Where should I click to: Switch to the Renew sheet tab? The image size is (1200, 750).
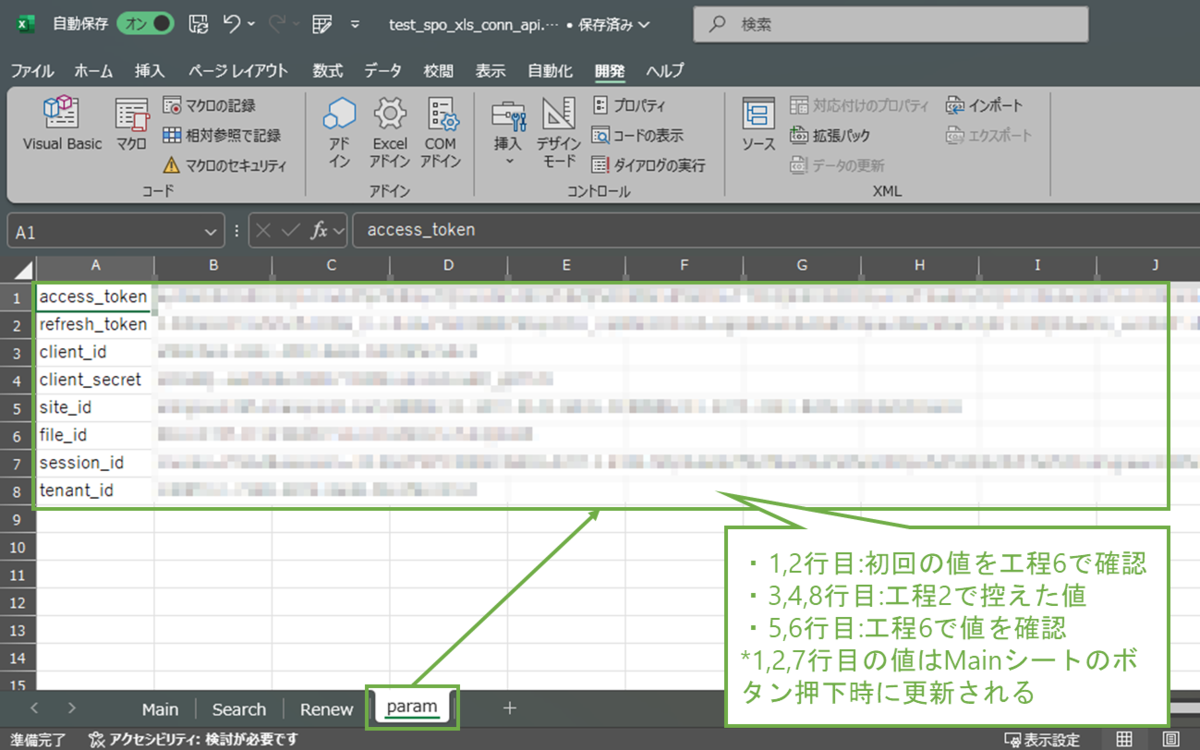(x=327, y=709)
